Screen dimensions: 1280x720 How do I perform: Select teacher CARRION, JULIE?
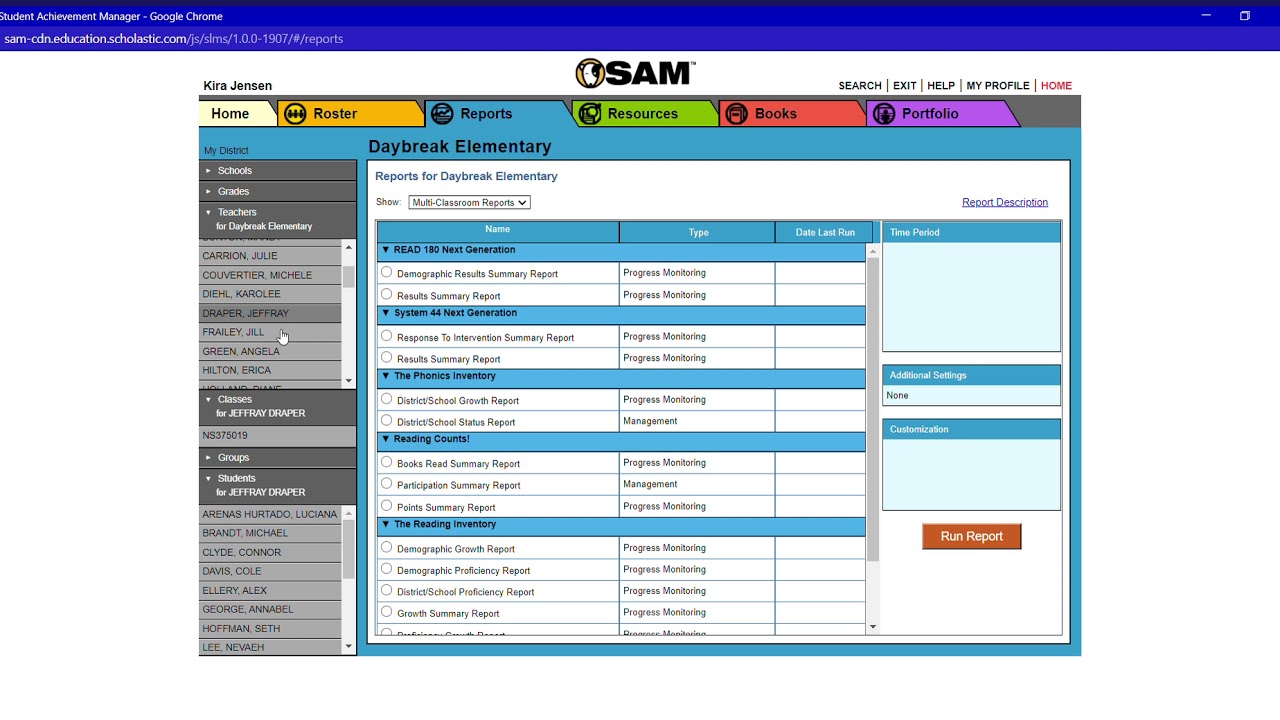pos(270,256)
